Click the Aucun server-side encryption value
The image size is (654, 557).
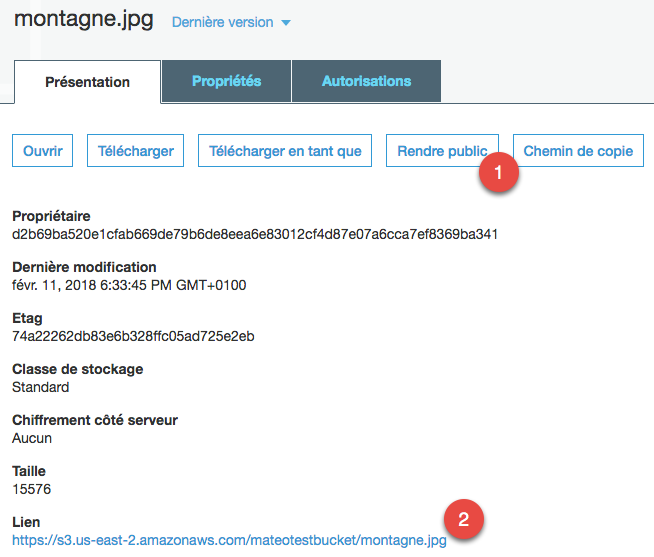[x=32, y=438]
